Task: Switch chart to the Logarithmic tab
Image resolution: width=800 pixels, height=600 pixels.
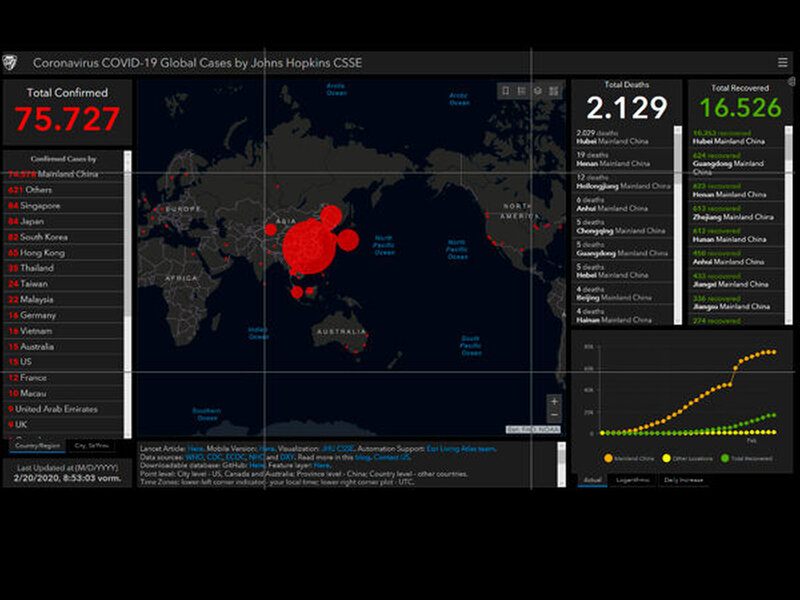Action: coord(632,480)
